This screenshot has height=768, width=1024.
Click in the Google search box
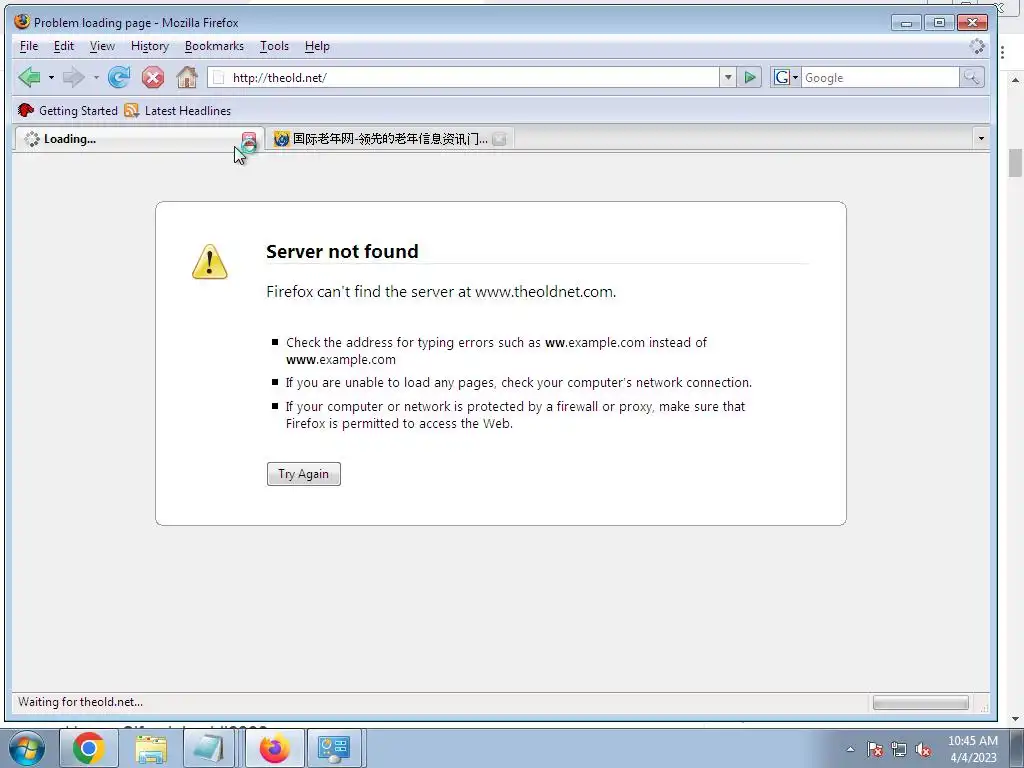coord(880,78)
